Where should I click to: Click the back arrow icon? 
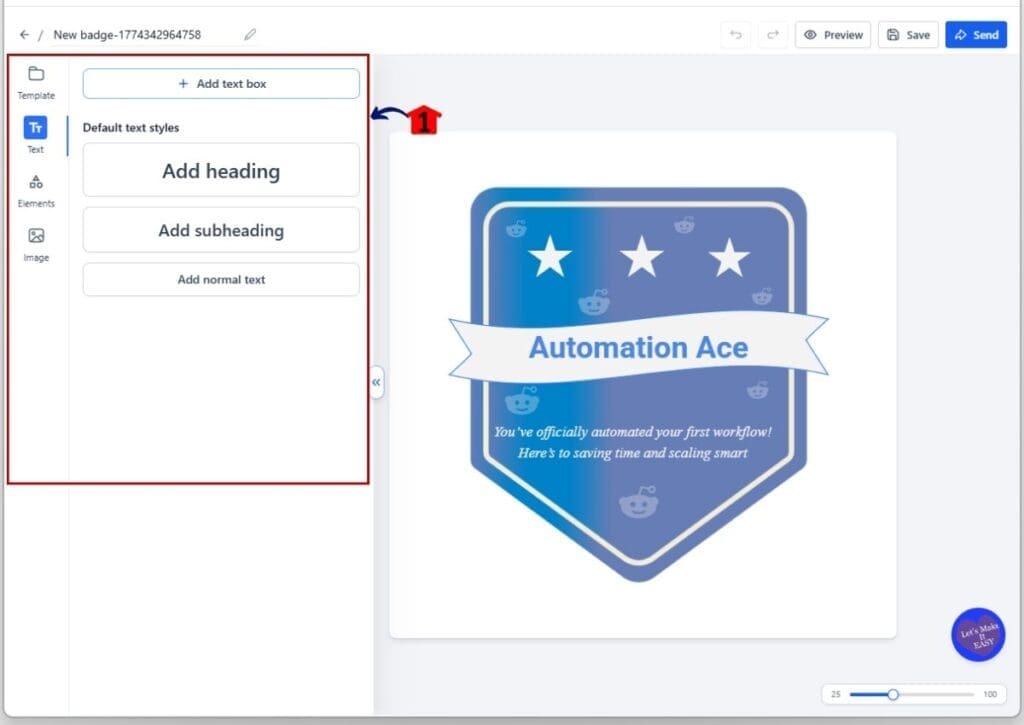(24, 35)
